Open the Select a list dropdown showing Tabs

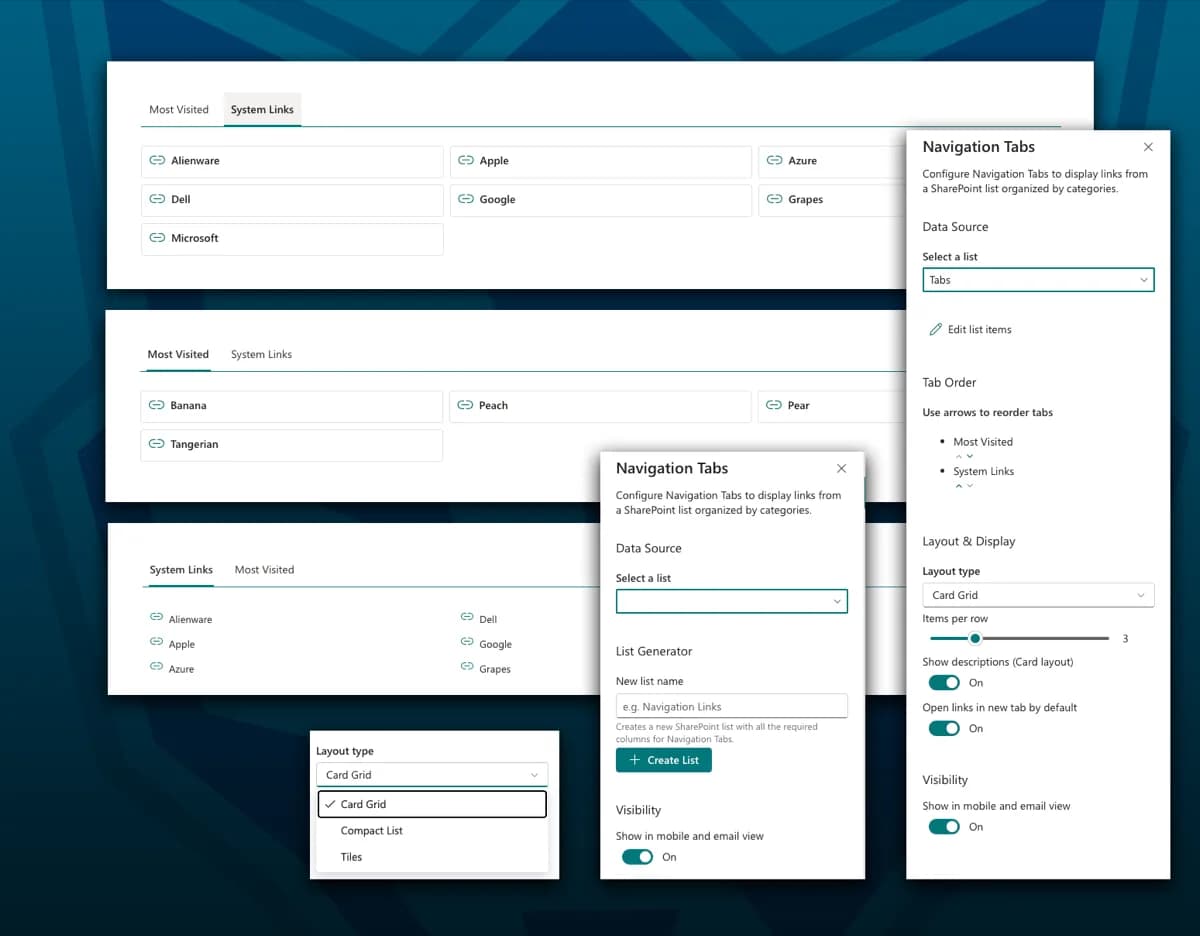[1038, 280]
